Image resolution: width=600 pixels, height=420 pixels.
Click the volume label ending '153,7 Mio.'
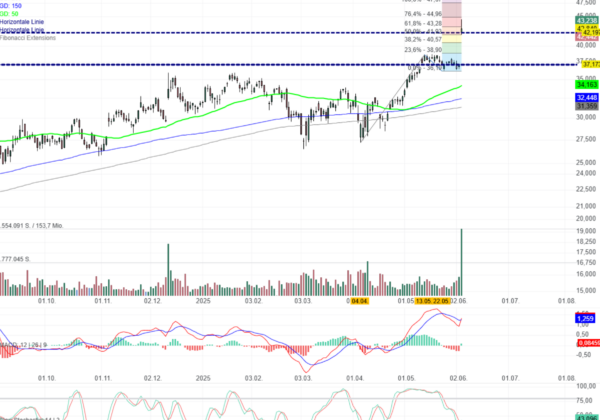click(x=31, y=226)
